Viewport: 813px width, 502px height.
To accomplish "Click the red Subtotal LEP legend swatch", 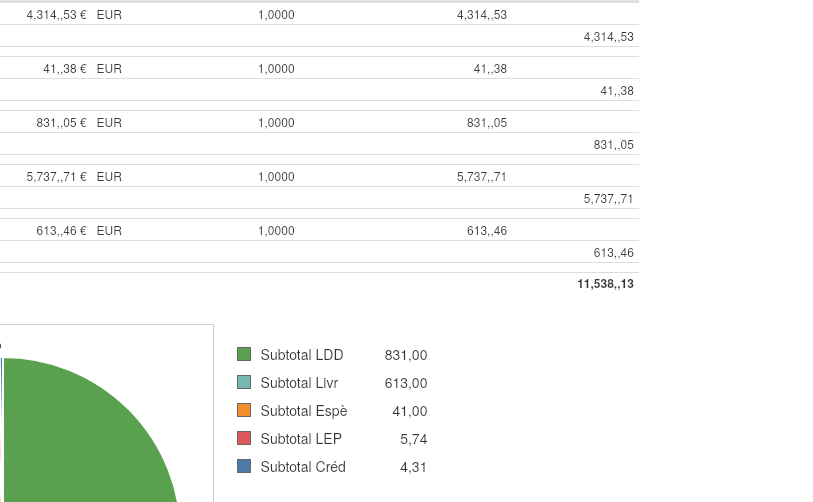I will click(244, 438).
